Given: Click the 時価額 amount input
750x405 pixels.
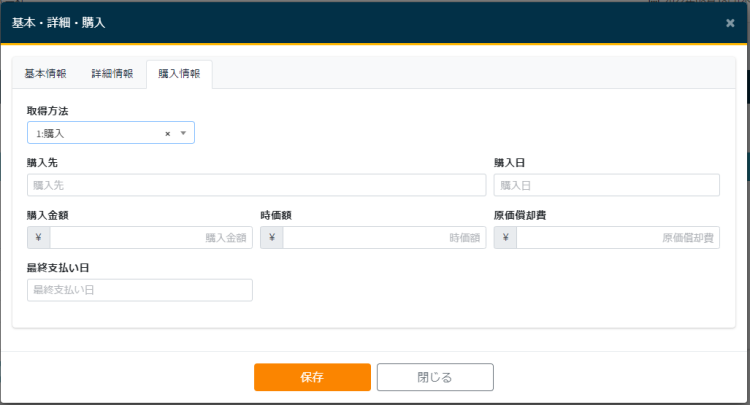Looking at the screenshot, I should pos(384,238).
